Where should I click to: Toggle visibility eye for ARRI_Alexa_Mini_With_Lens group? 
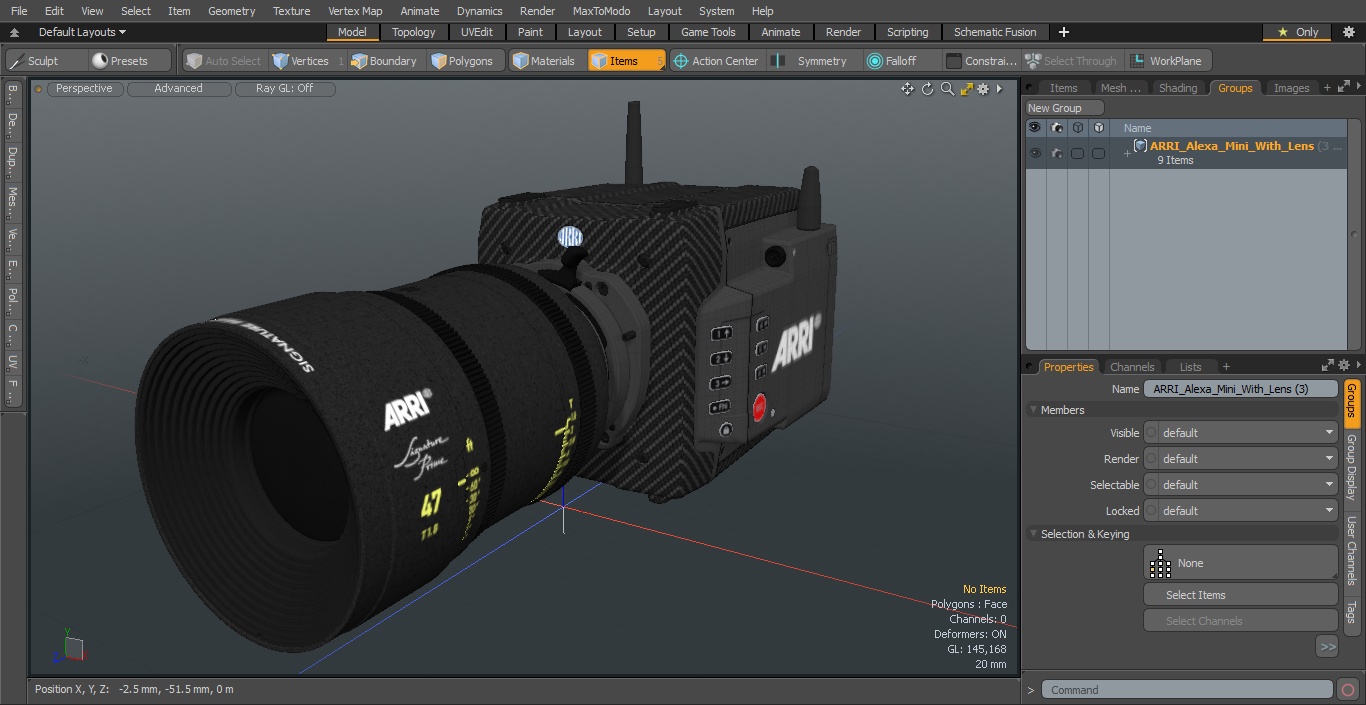[1035, 153]
